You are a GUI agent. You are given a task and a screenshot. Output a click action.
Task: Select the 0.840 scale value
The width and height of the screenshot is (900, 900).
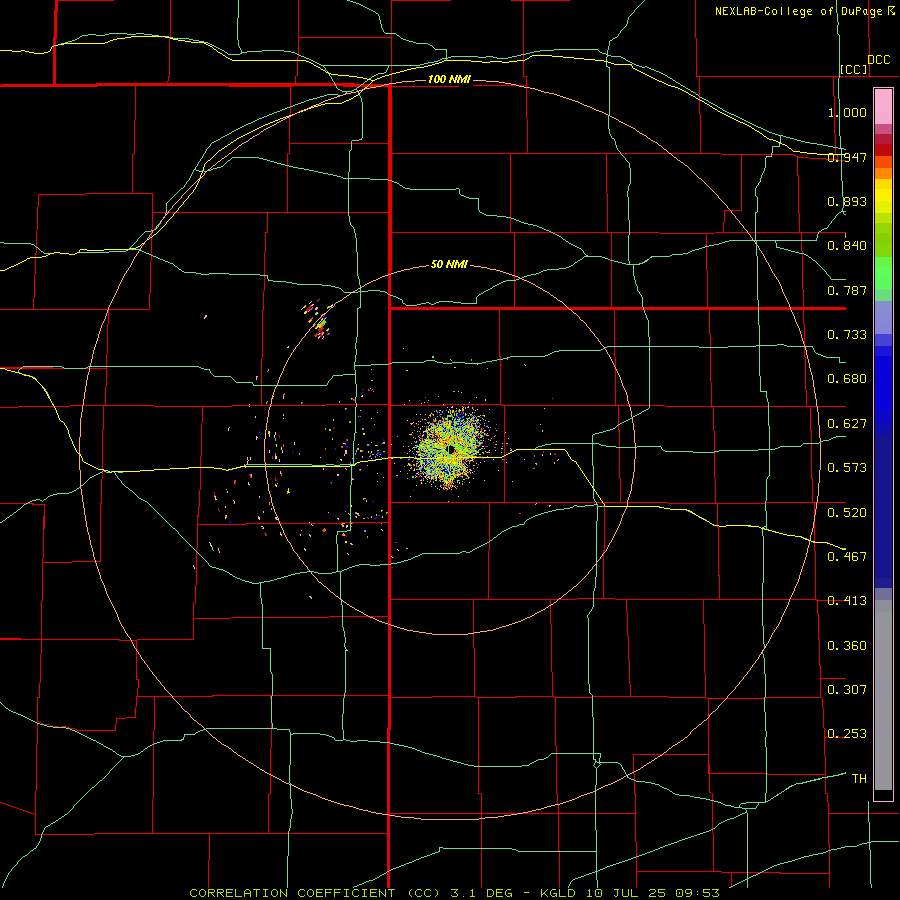pyautogui.click(x=847, y=246)
